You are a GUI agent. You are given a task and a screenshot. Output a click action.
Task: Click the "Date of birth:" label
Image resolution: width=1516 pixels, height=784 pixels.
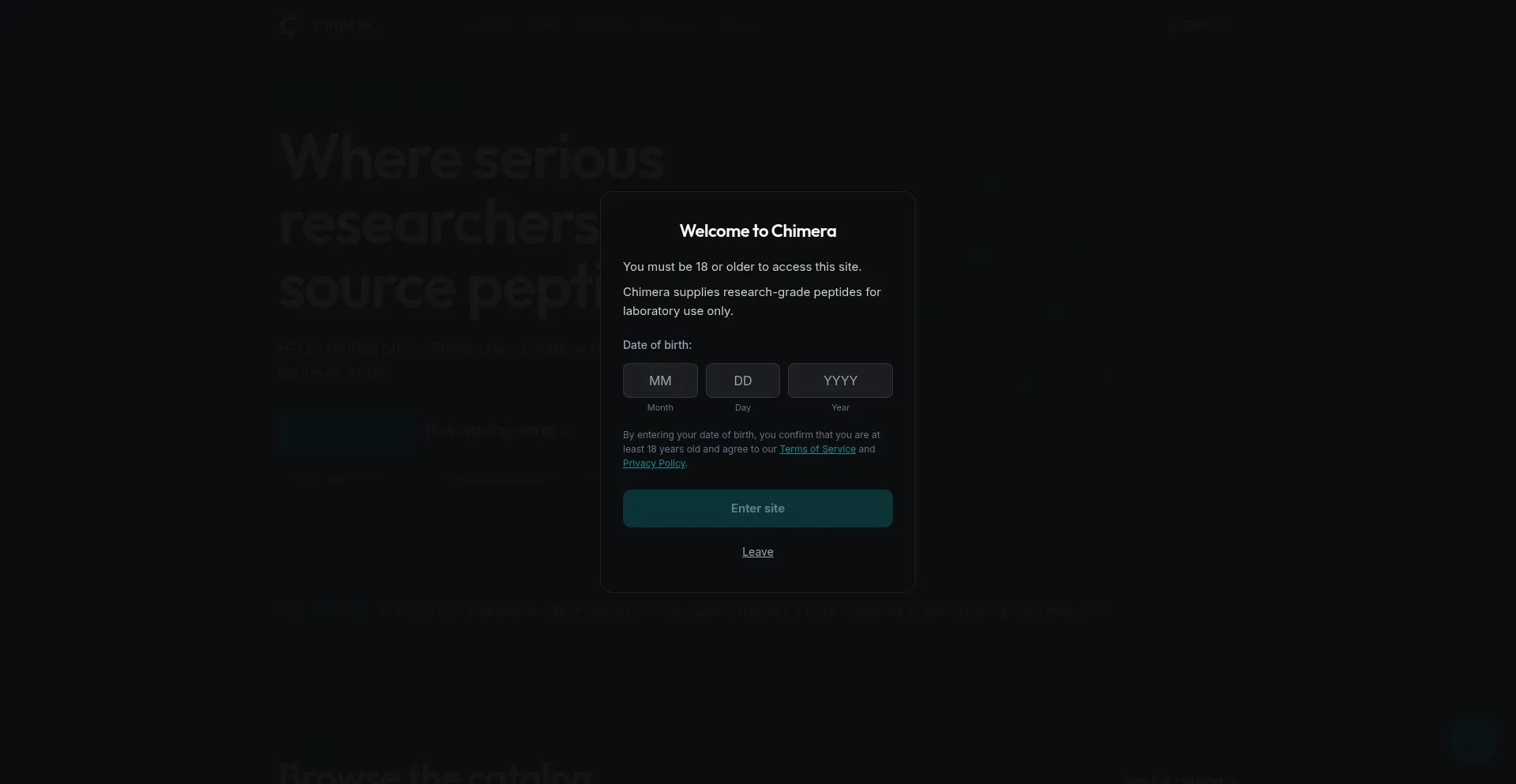pyautogui.click(x=657, y=345)
